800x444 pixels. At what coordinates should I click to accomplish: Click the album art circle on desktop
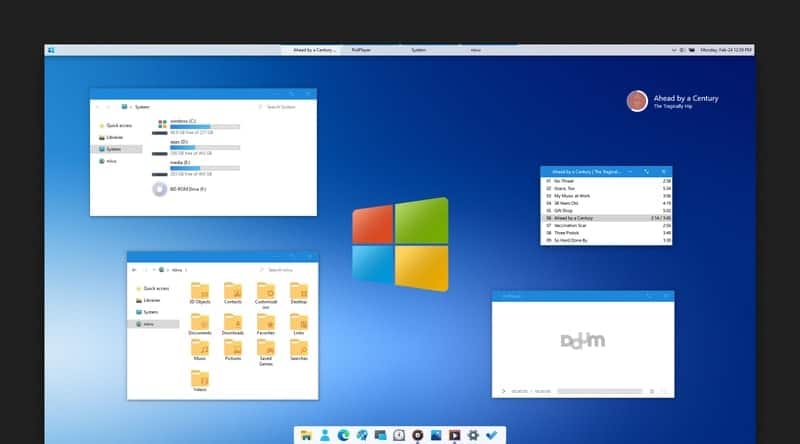click(637, 101)
